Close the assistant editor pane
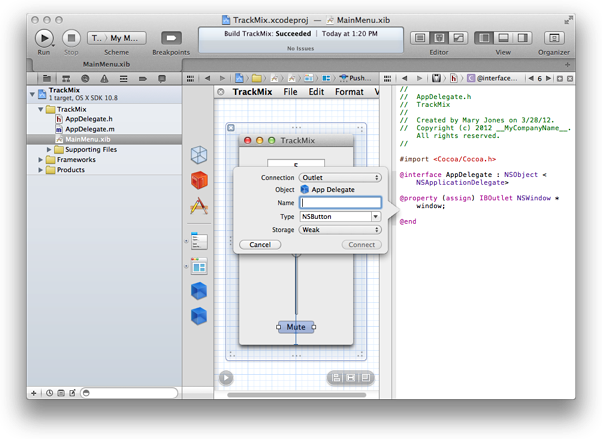Viewport: 602px width, 439px height. [x=570, y=78]
